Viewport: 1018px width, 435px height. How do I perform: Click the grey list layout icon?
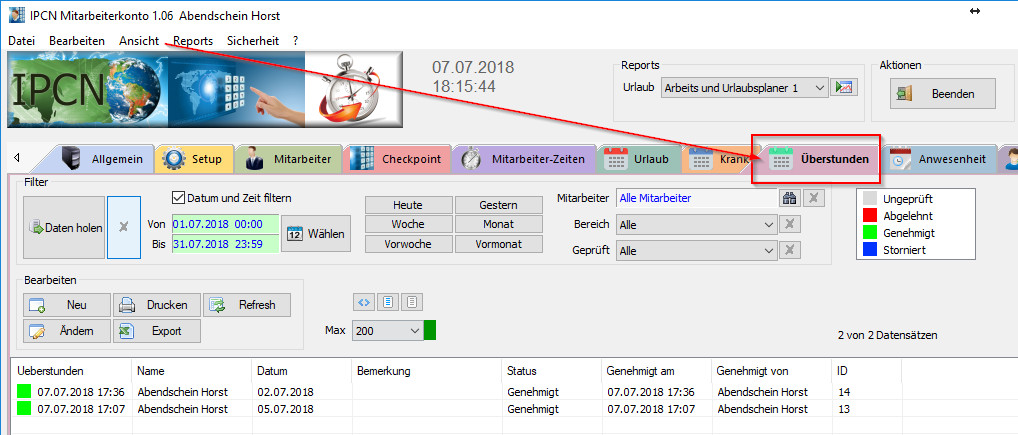412,302
